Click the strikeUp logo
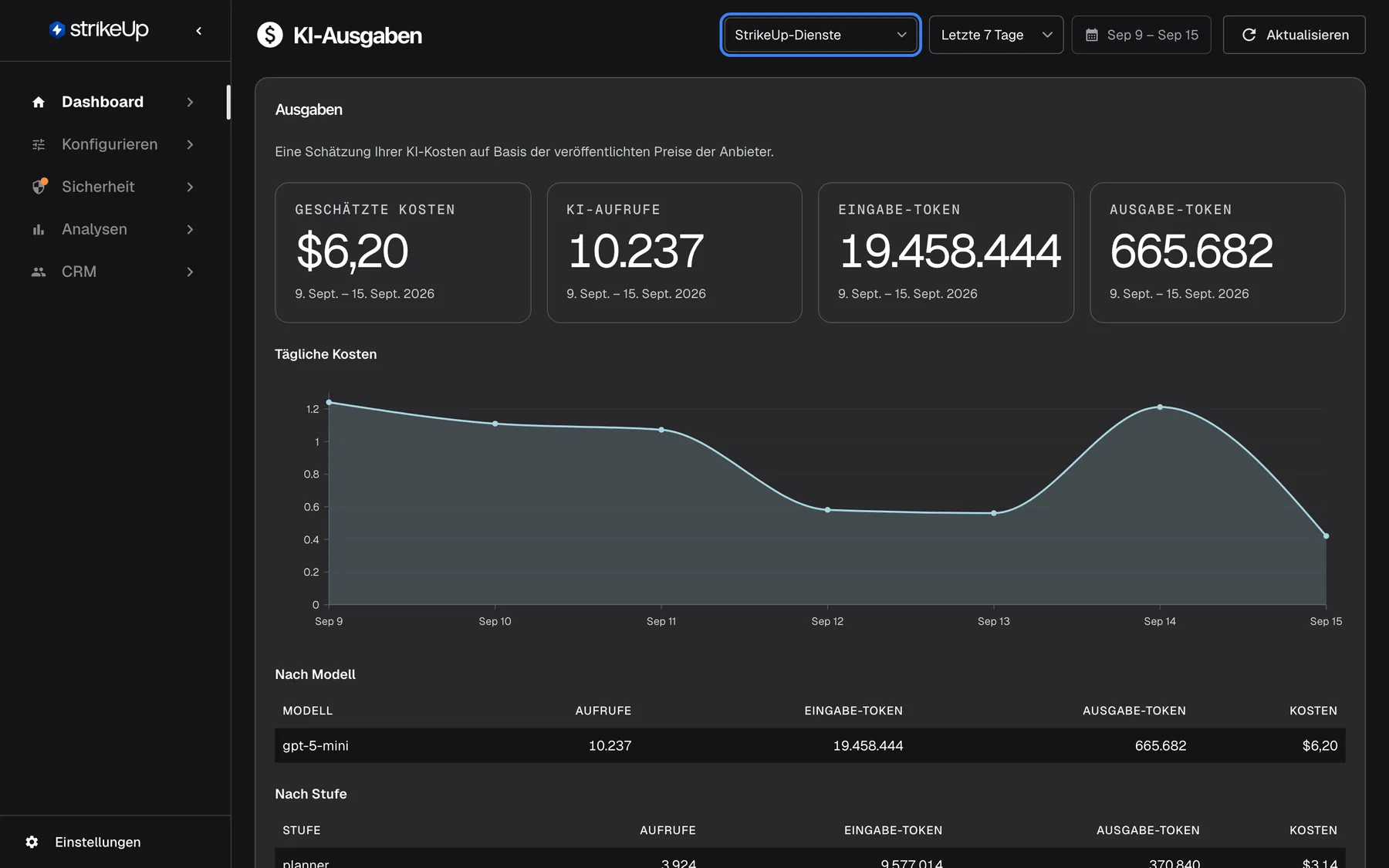Viewport: 1389px width, 868px height. coord(99,29)
